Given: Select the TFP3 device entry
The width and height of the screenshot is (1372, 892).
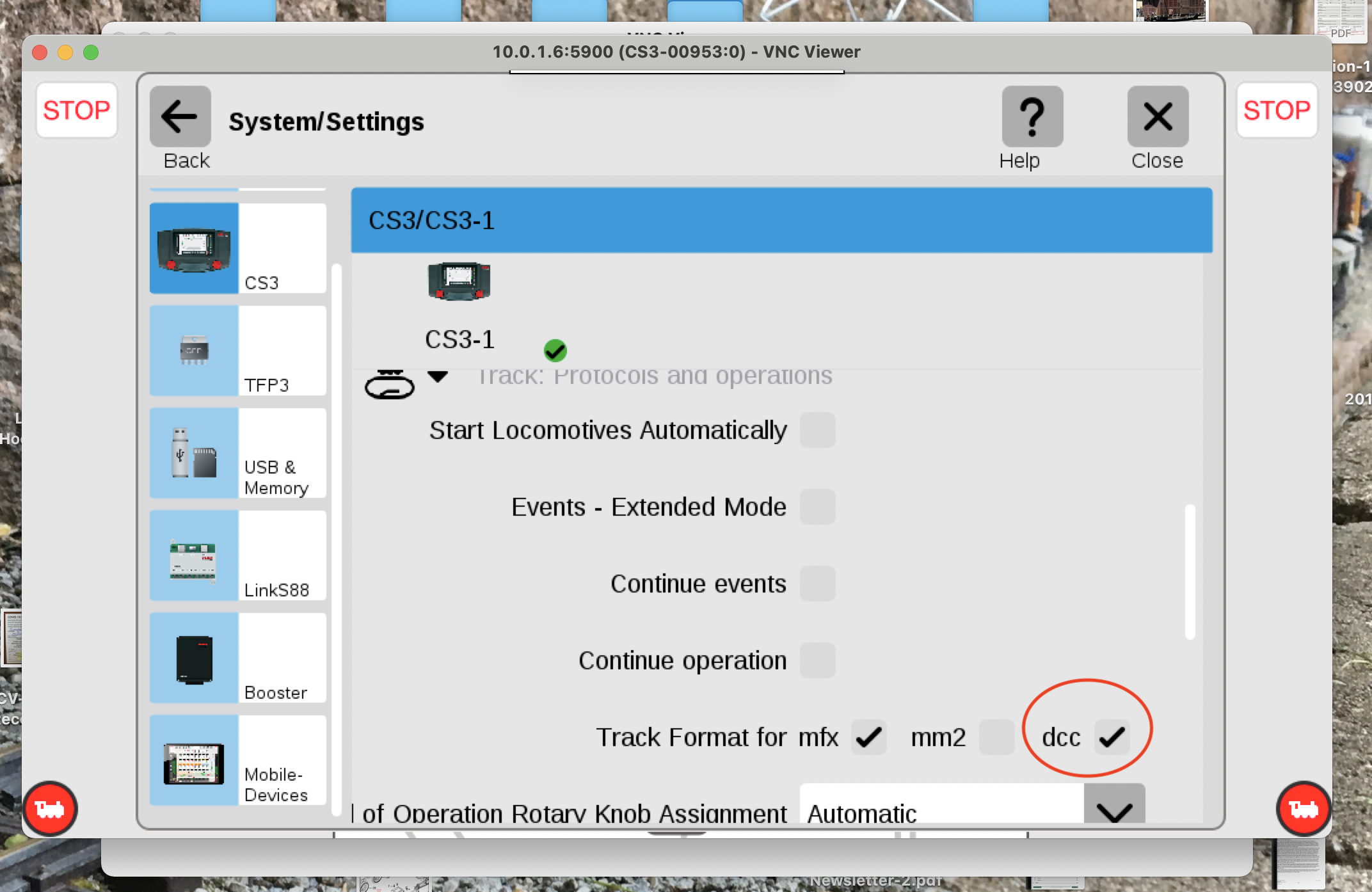Looking at the screenshot, I should (238, 351).
